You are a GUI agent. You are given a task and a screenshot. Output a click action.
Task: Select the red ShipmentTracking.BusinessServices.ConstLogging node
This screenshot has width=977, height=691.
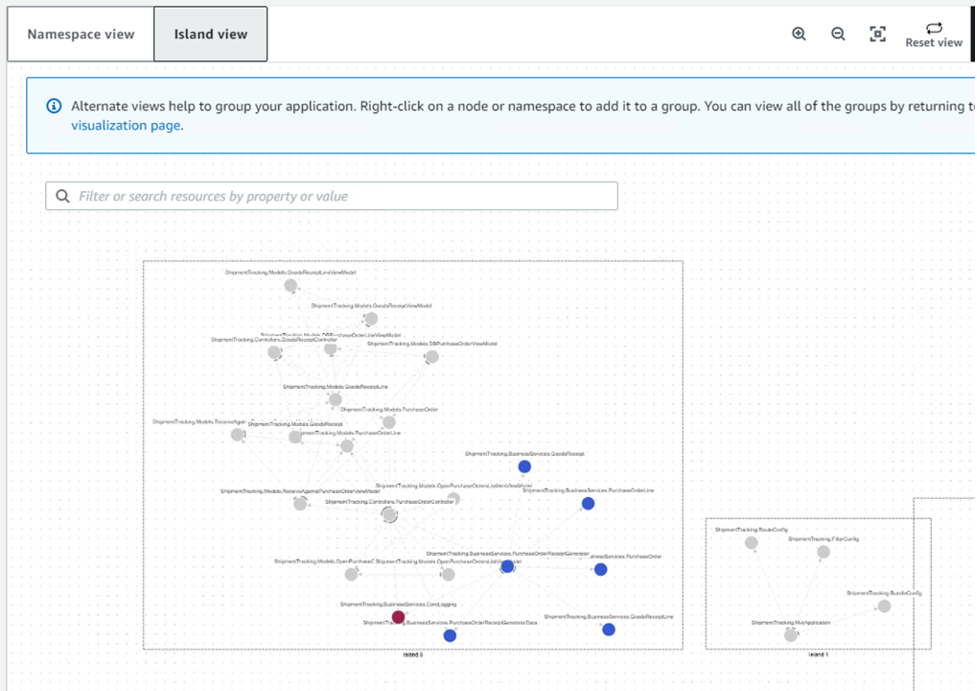tap(398, 618)
